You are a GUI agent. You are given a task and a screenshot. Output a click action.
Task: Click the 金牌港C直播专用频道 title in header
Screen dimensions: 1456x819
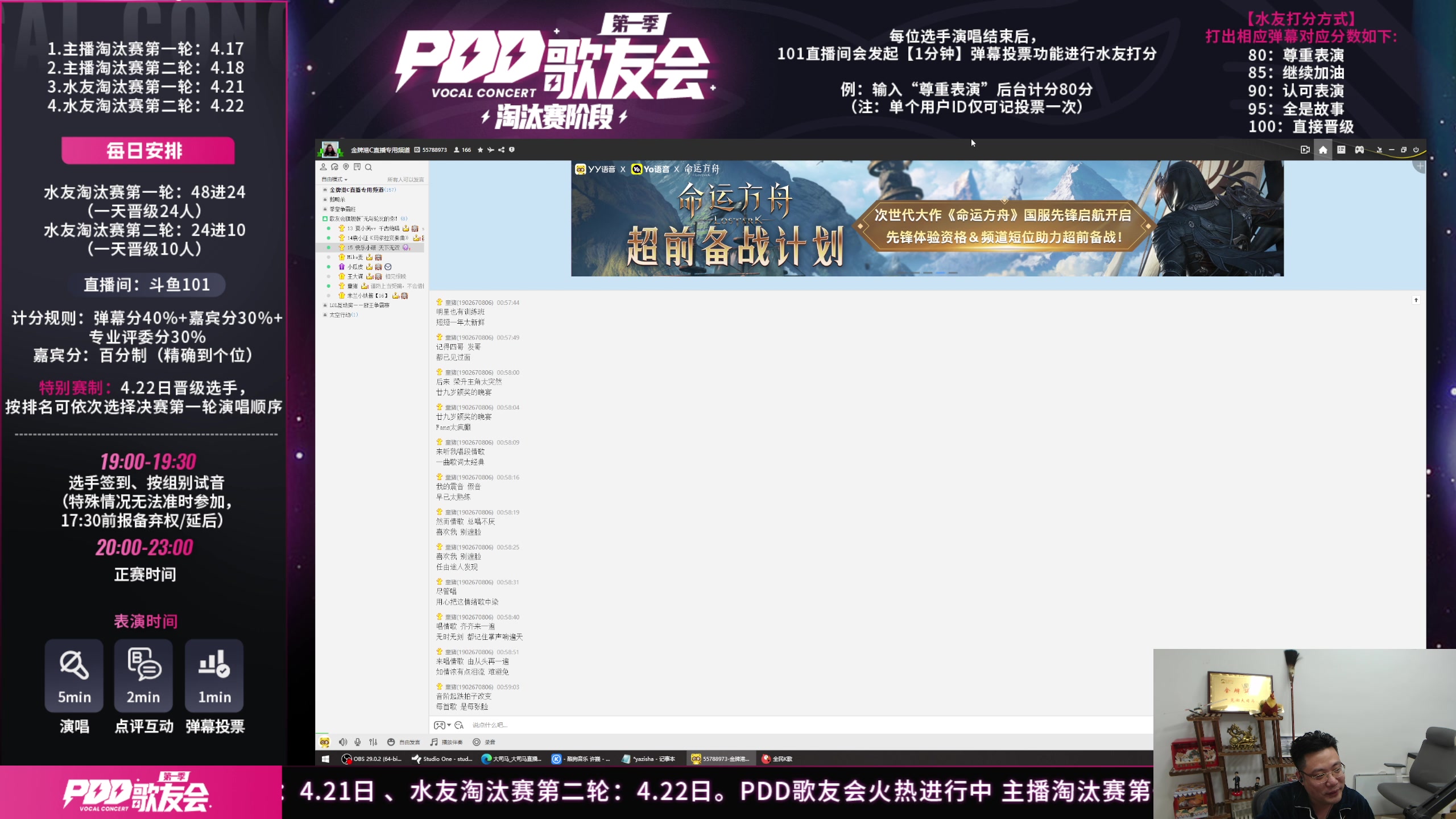(380, 150)
